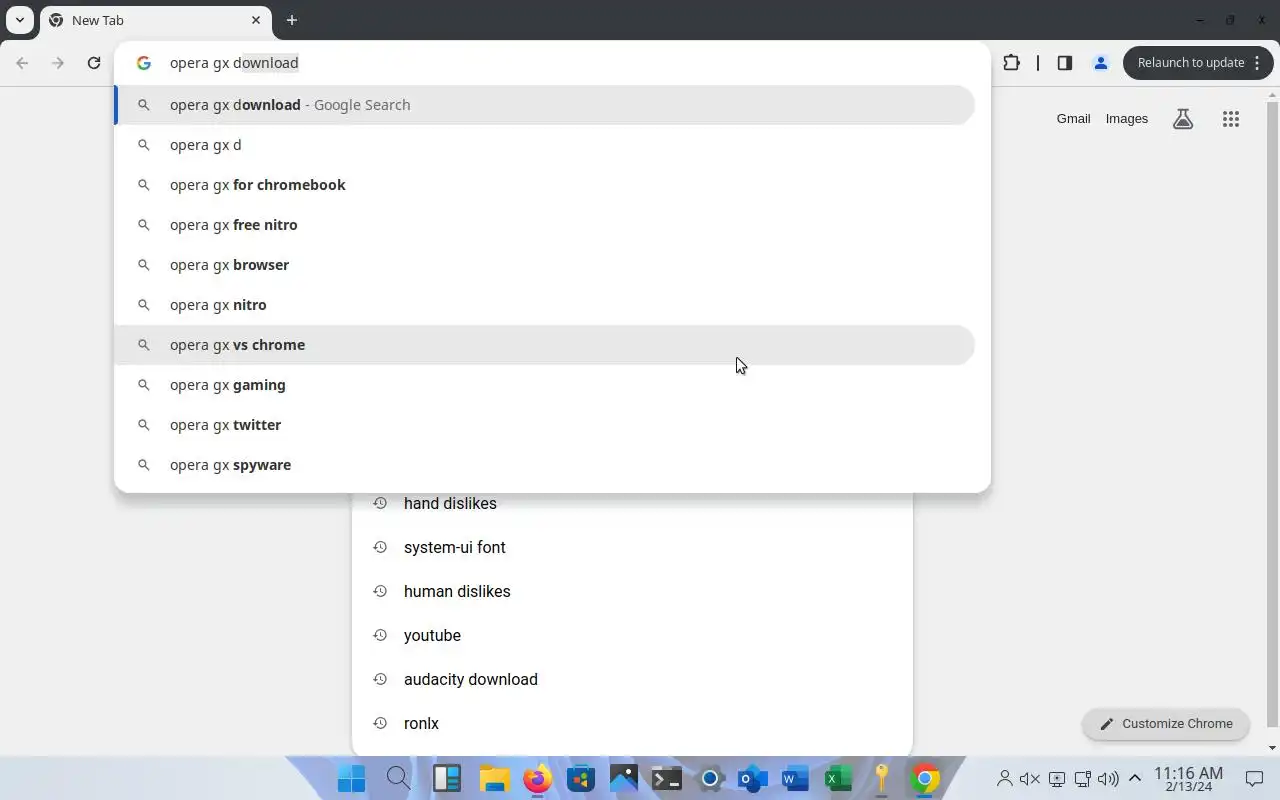Click the speaker volume tray icon
Viewport: 1280px width, 800px height.
point(1108,779)
